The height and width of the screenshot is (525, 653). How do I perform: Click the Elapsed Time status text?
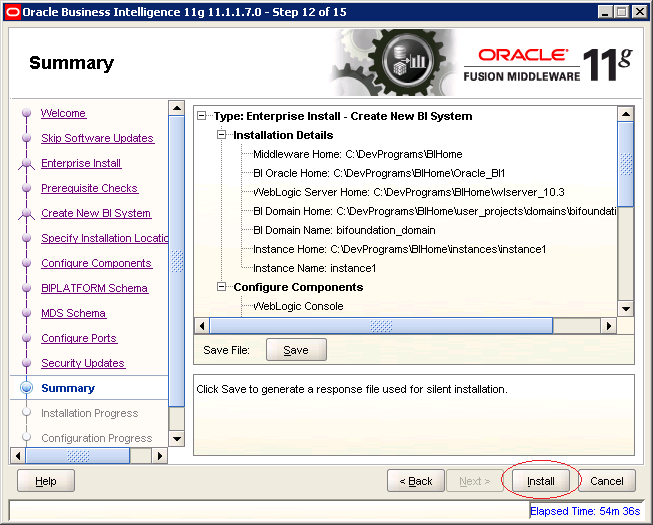(x=585, y=511)
